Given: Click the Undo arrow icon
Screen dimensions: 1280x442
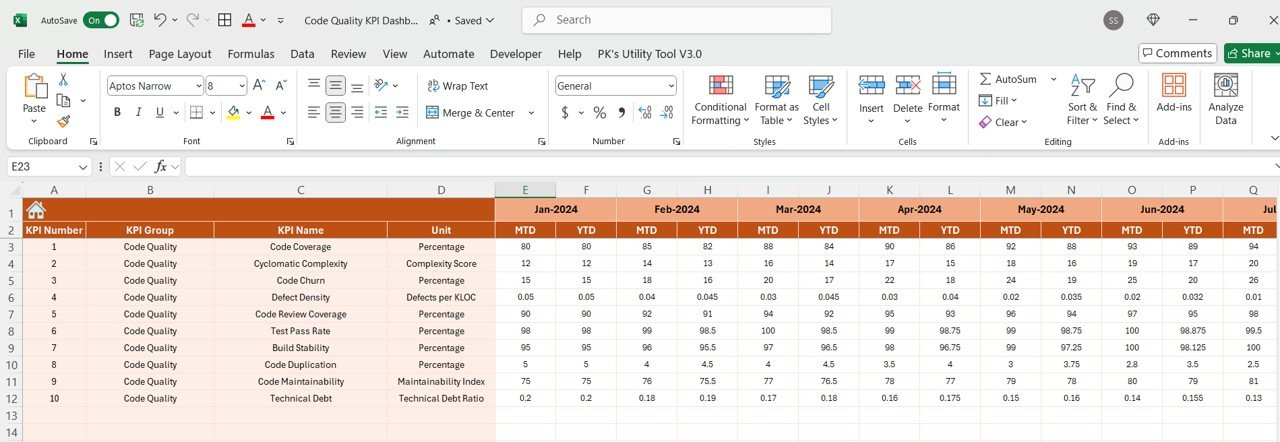Looking at the screenshot, I should [160, 20].
